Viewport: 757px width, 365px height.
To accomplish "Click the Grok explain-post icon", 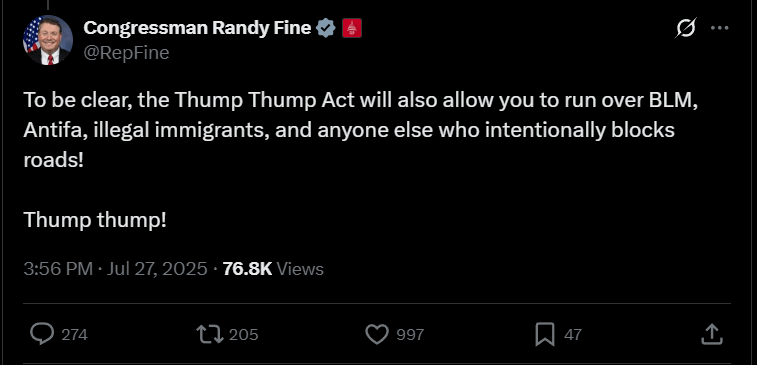I will [x=686, y=28].
